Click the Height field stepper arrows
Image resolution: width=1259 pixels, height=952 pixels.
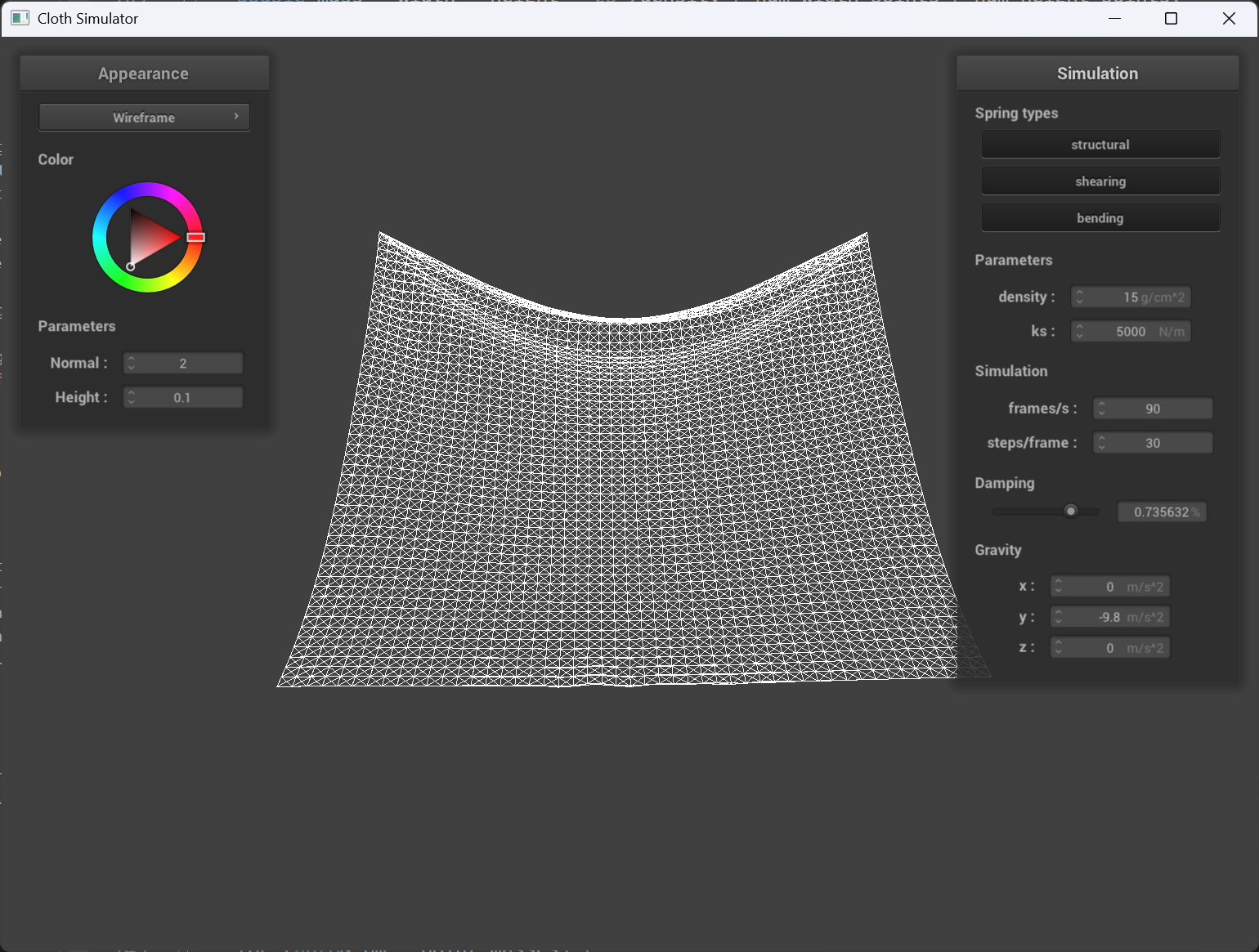tap(132, 397)
